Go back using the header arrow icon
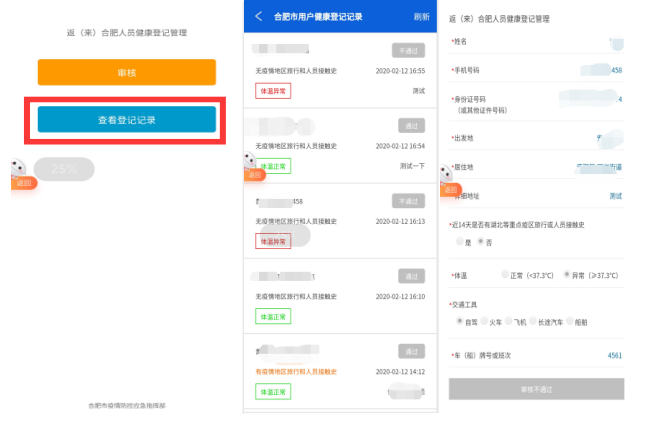This screenshot has width=657, height=421. tap(258, 16)
